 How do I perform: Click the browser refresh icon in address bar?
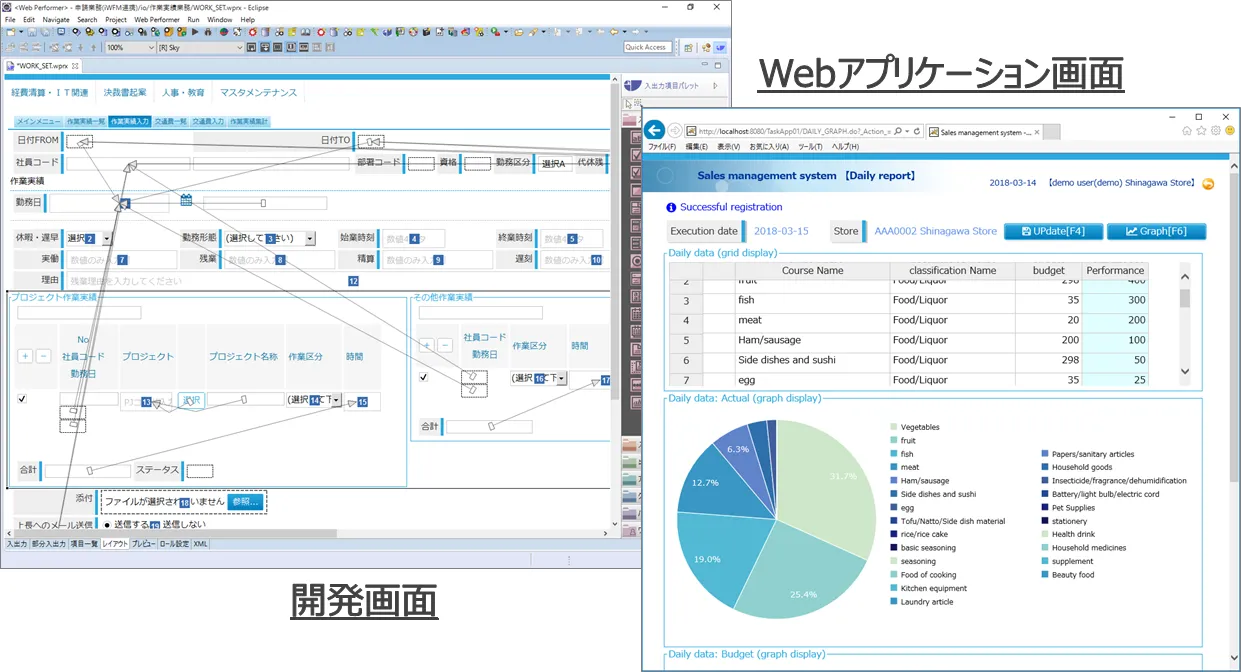(x=918, y=131)
